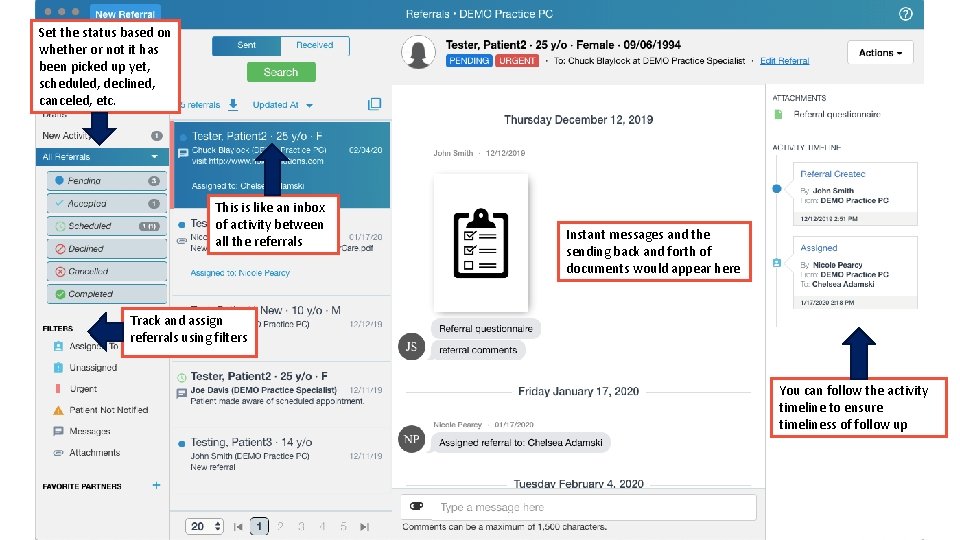This screenshot has height=540, width=960.
Task: Open Referral questionnaire attachment in sidebar
Action: pyautogui.click(x=836, y=114)
